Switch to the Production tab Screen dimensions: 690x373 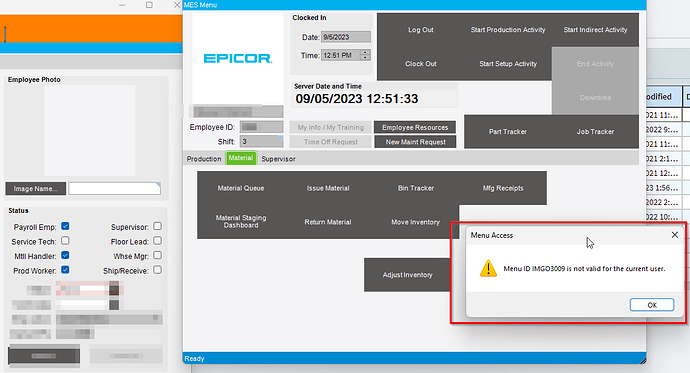pyautogui.click(x=204, y=159)
